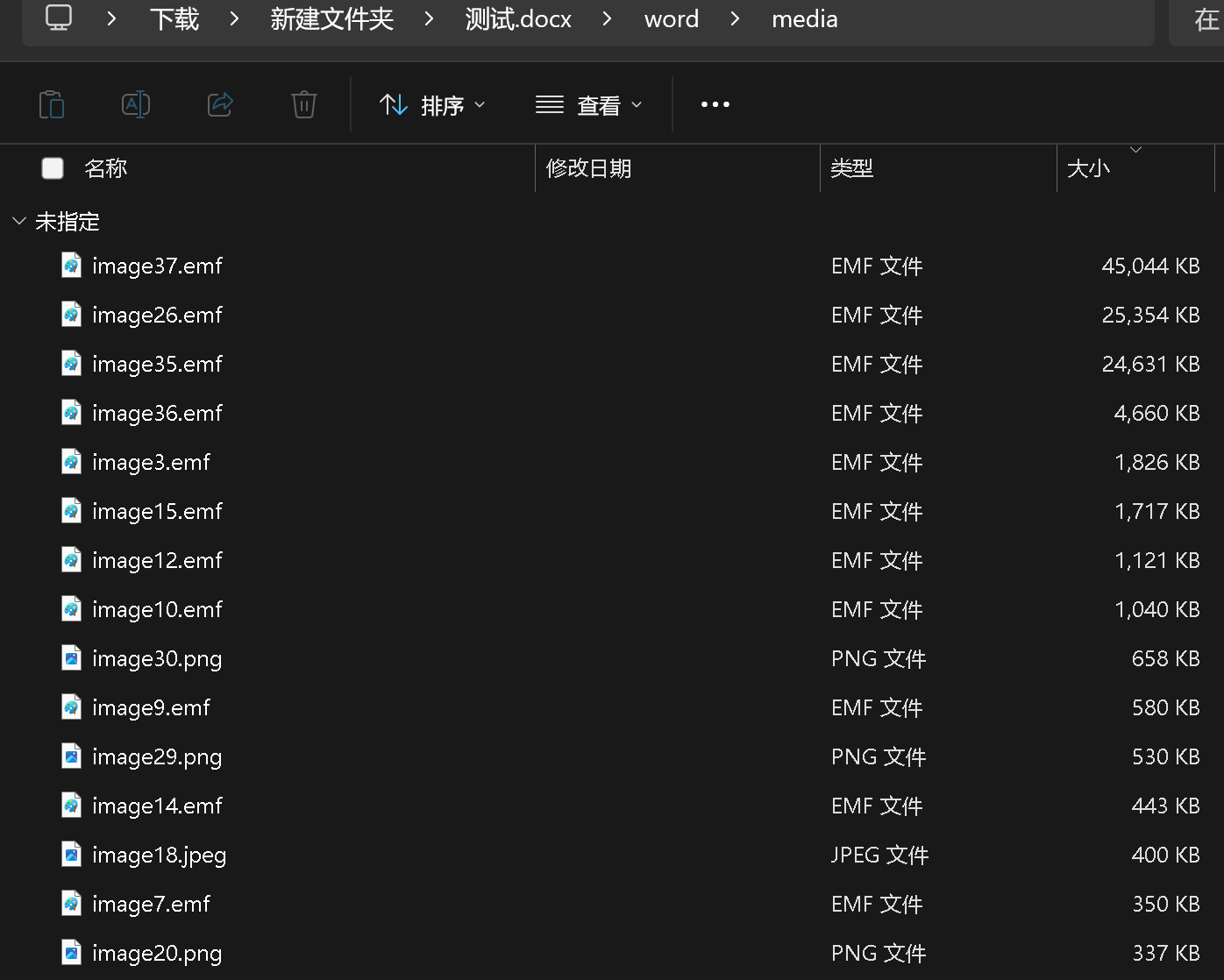Navigate to the word folder via breadcrumb

pyautogui.click(x=671, y=18)
